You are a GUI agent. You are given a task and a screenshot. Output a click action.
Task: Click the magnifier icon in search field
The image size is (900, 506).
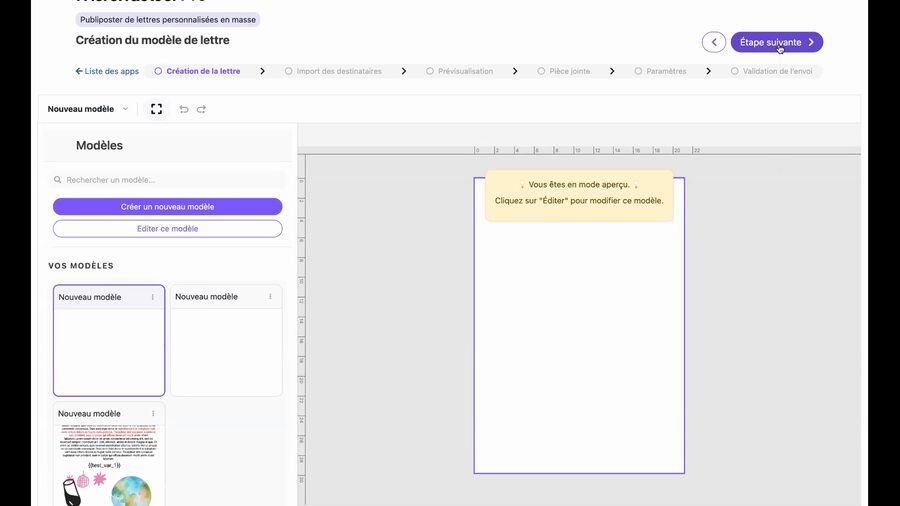click(x=57, y=180)
